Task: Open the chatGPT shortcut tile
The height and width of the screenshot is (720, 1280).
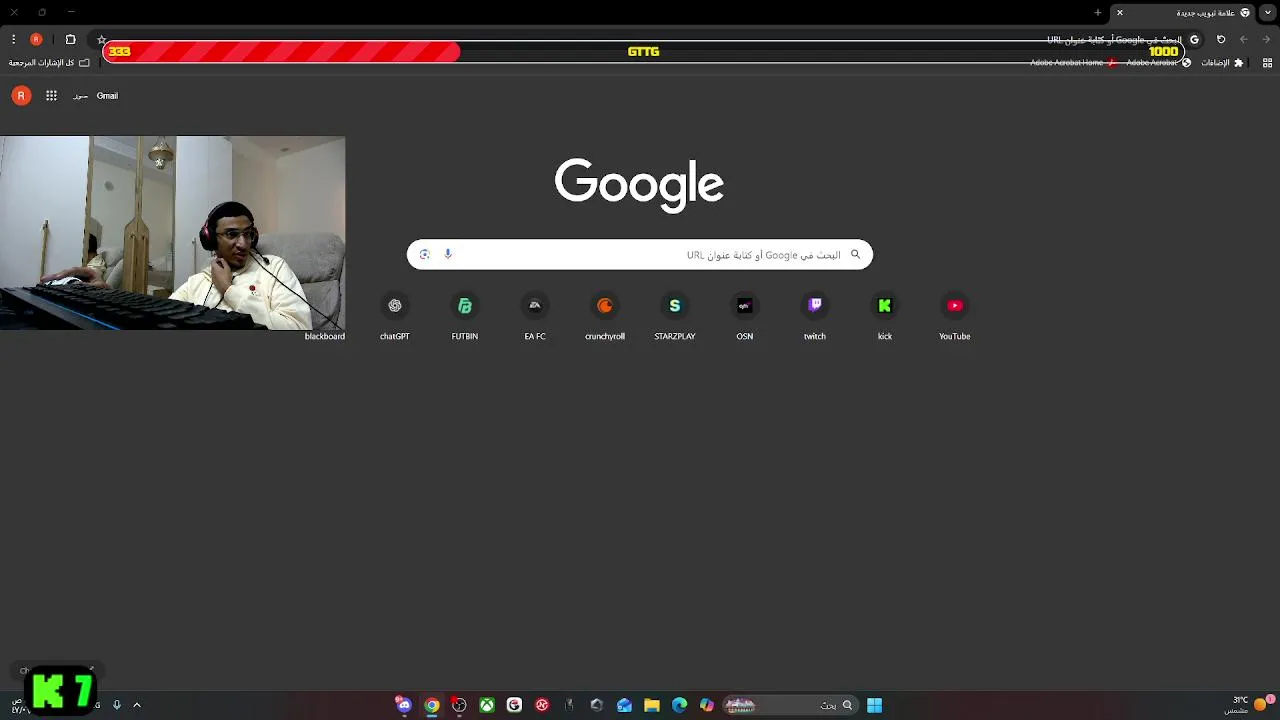Action: coord(394,316)
